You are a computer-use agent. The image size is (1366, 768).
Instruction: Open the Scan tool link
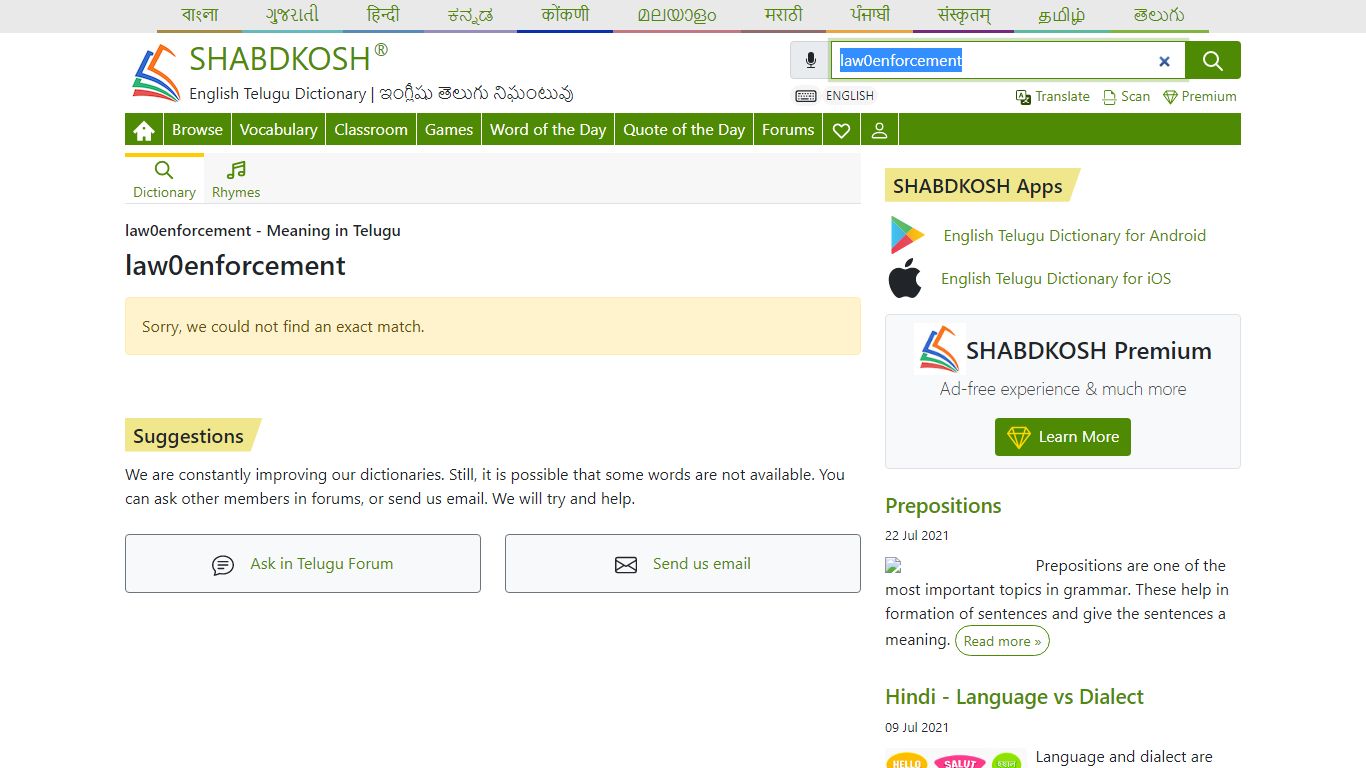(x=1126, y=97)
